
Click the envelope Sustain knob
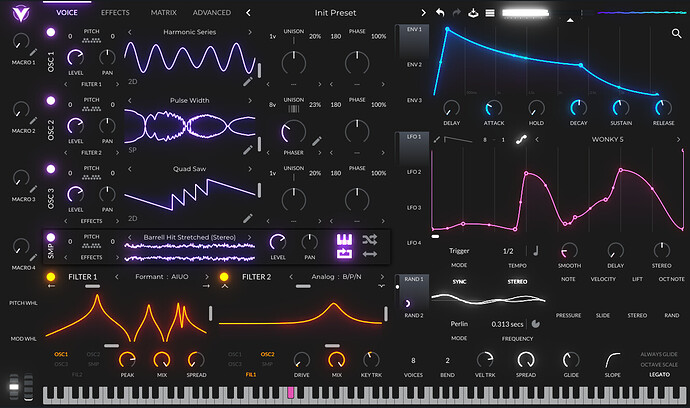pos(619,108)
